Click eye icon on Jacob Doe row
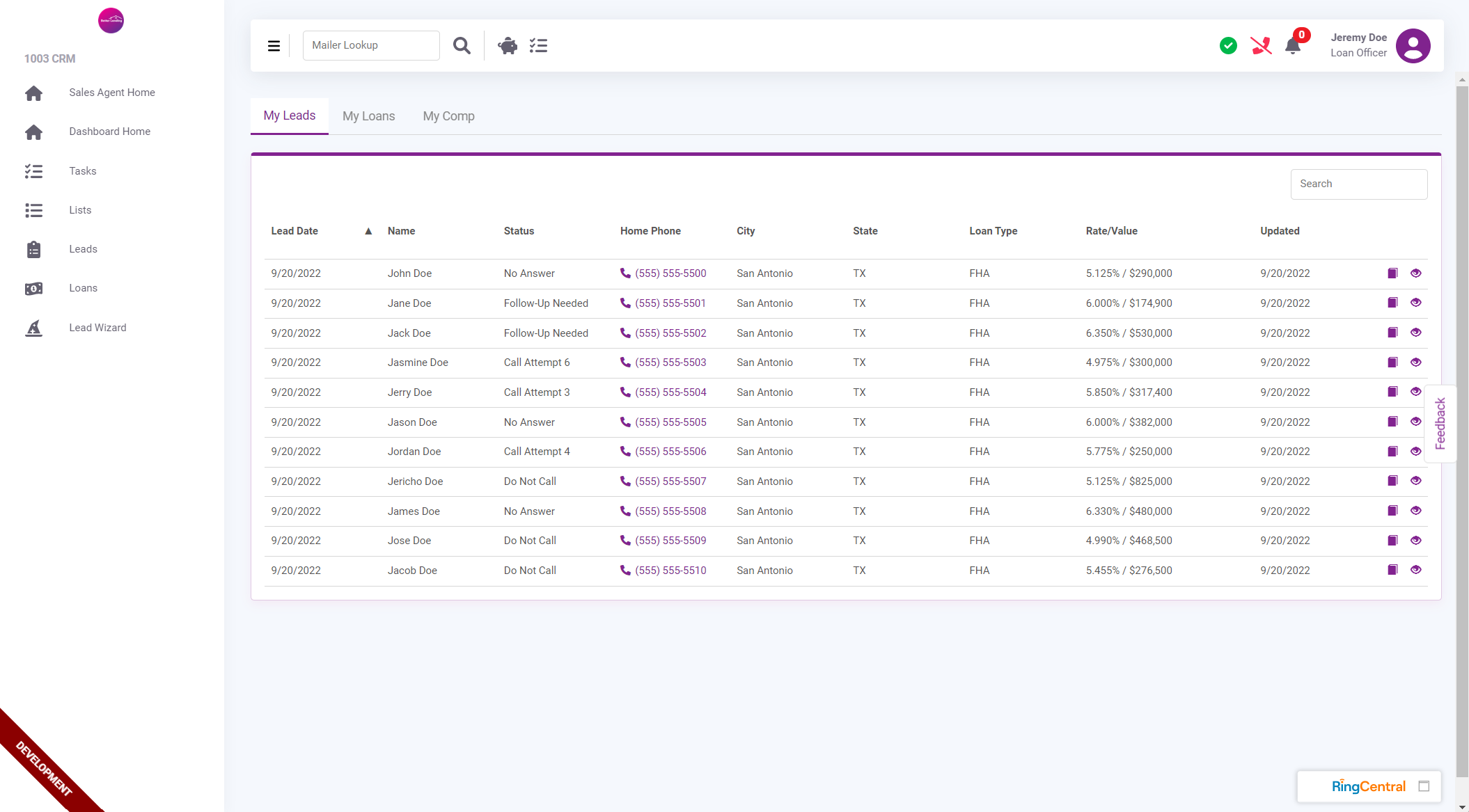This screenshot has height=812, width=1469. [1415, 570]
